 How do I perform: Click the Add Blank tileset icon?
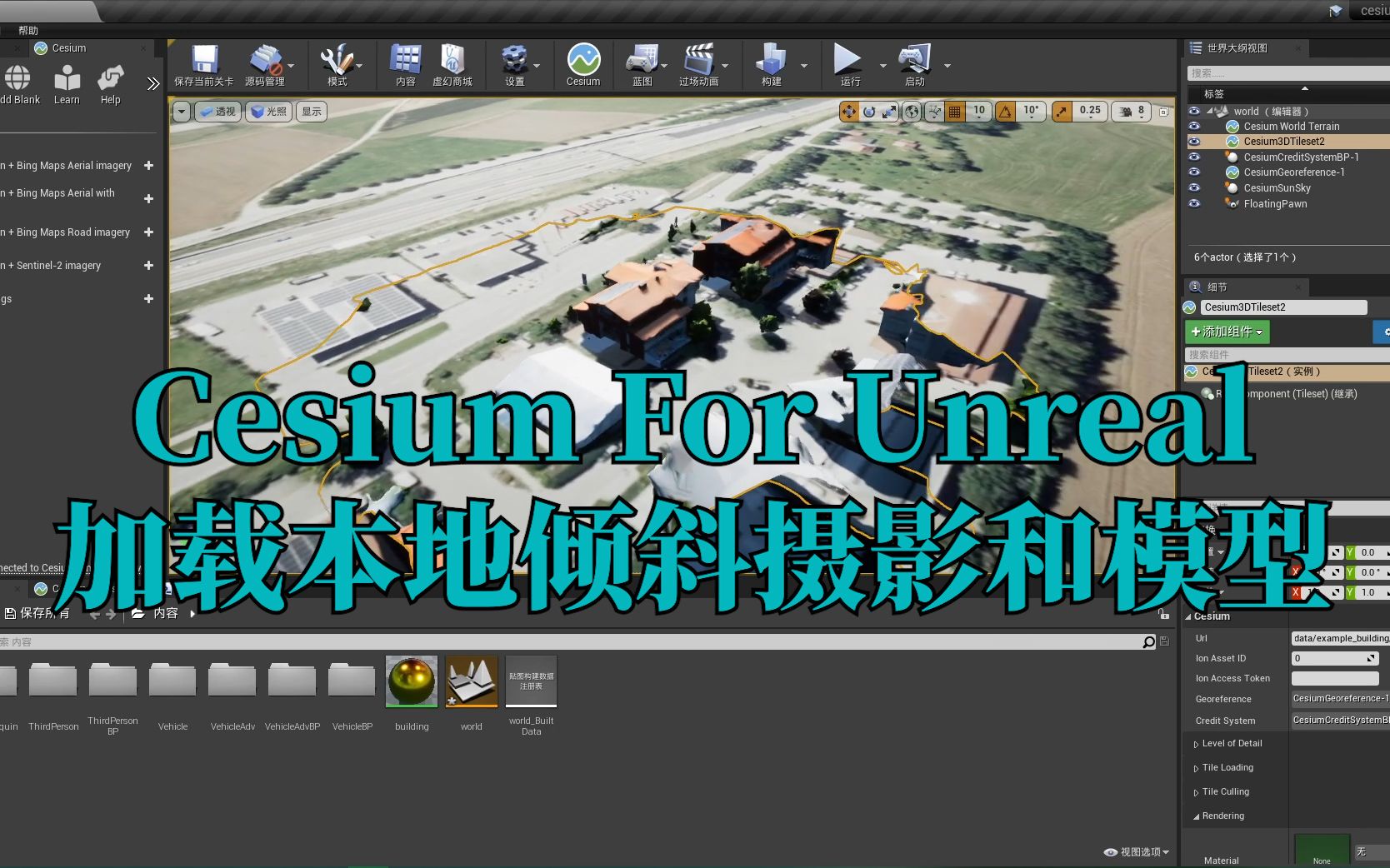click(17, 78)
